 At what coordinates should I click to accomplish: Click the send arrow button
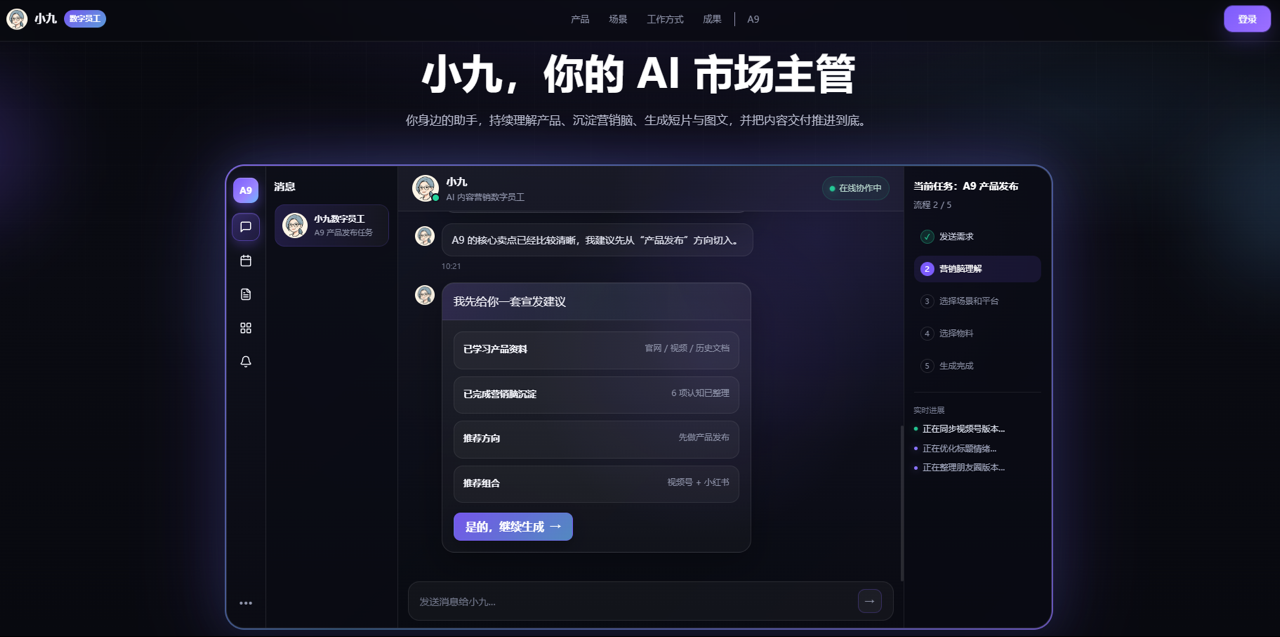tap(870, 601)
